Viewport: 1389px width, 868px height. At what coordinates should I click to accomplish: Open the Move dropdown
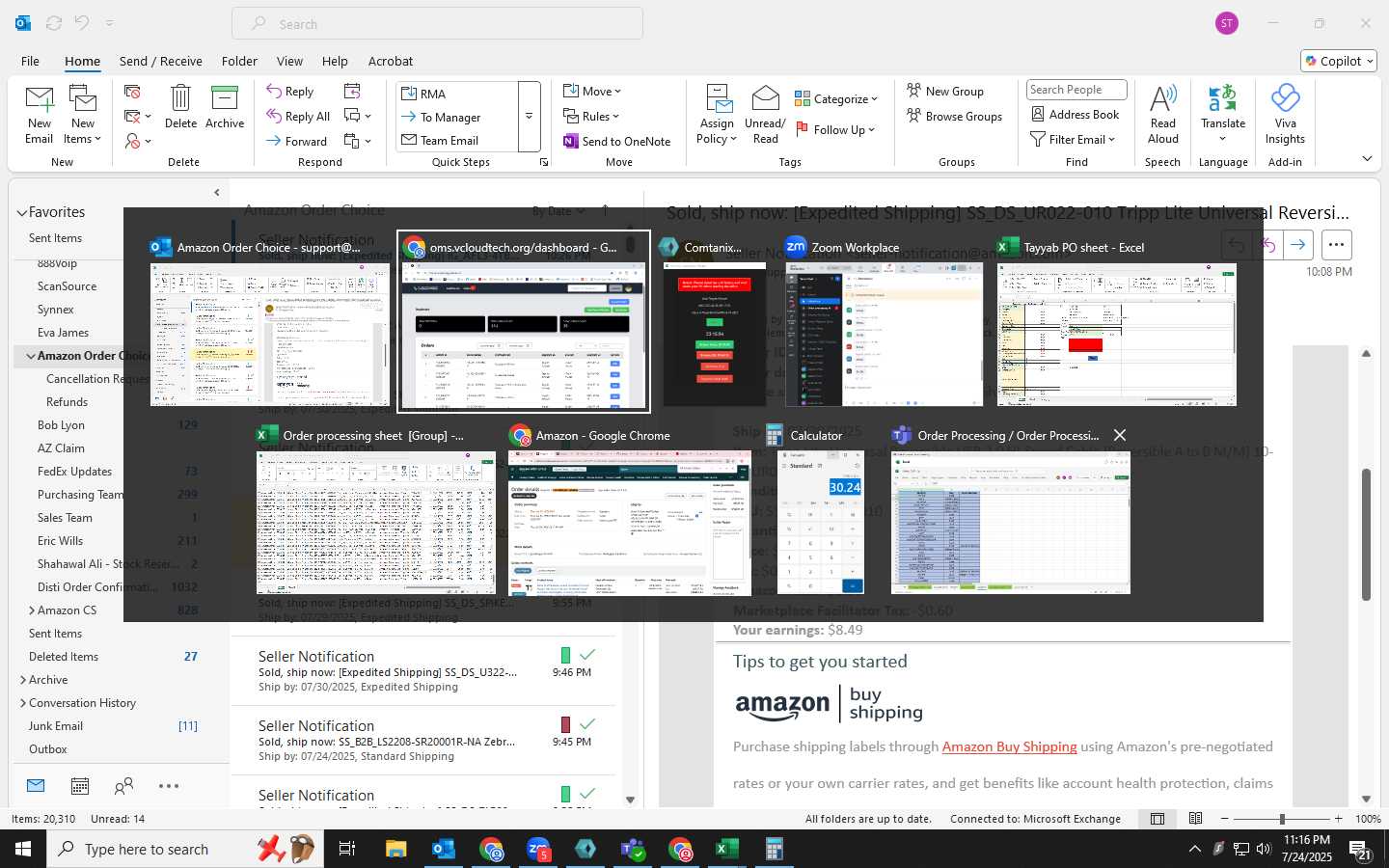coord(592,91)
